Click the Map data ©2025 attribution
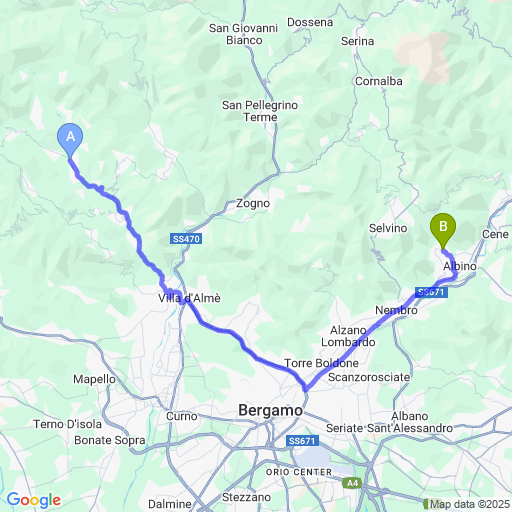This screenshot has width=512, height=512. click(470, 504)
